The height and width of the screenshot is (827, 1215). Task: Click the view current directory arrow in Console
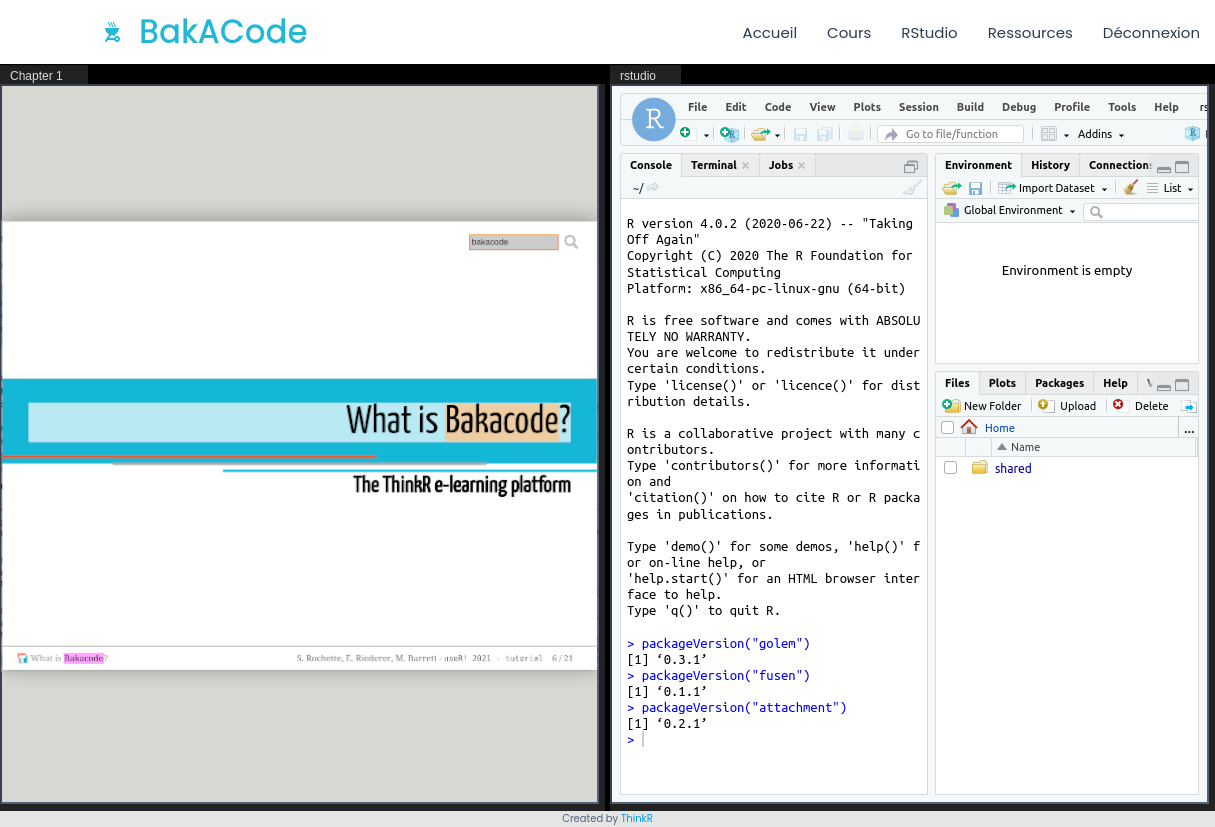653,187
